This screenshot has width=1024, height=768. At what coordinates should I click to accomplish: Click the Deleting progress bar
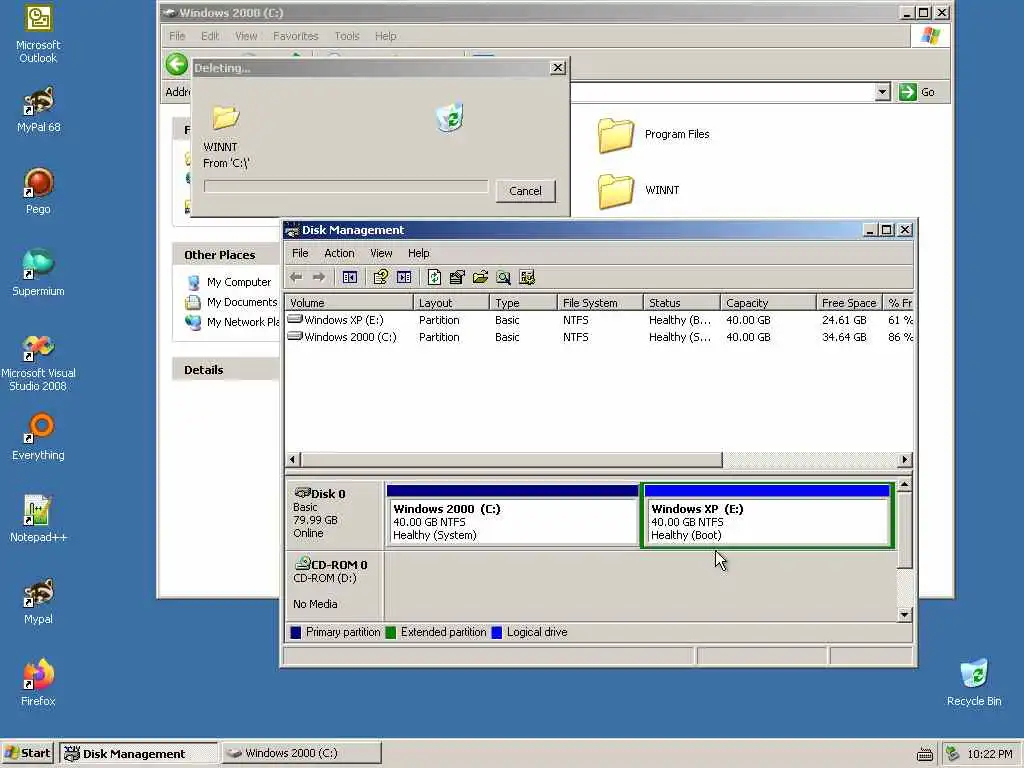[345, 187]
